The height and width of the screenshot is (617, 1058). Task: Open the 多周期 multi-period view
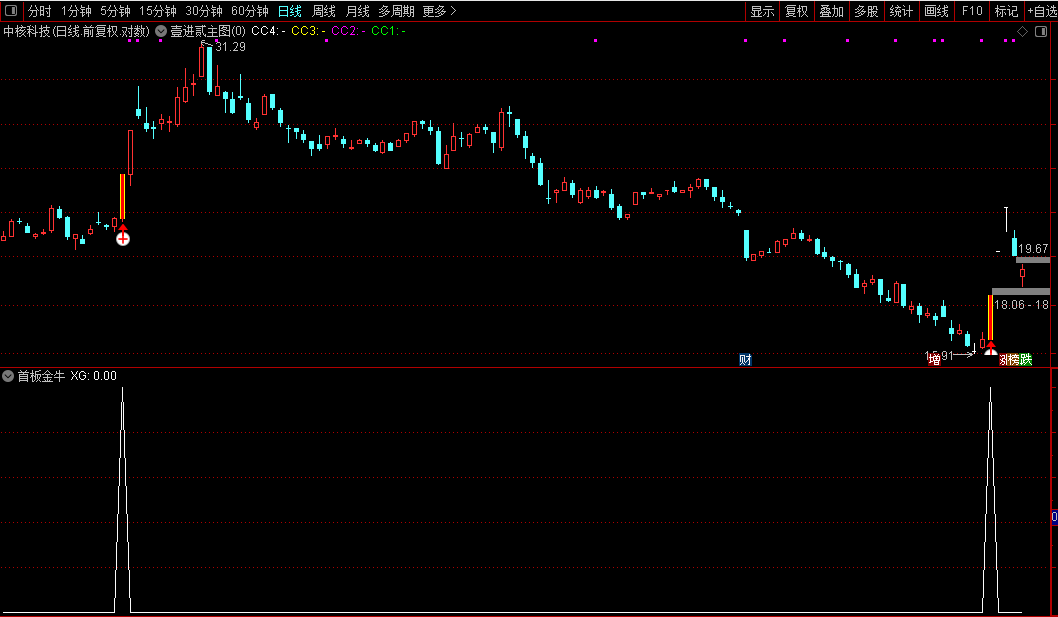coord(396,11)
